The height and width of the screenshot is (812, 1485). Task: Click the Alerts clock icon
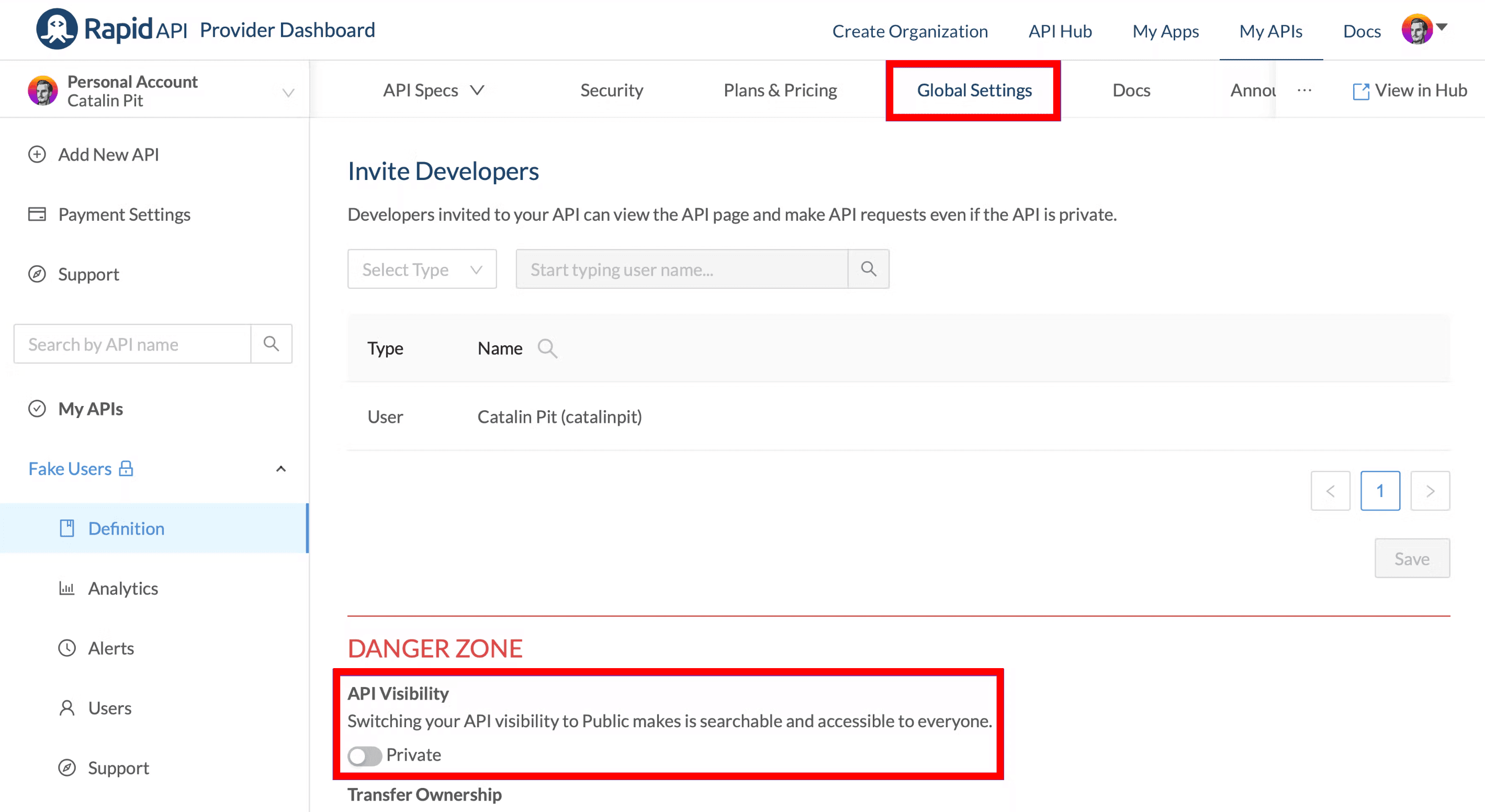(x=67, y=648)
